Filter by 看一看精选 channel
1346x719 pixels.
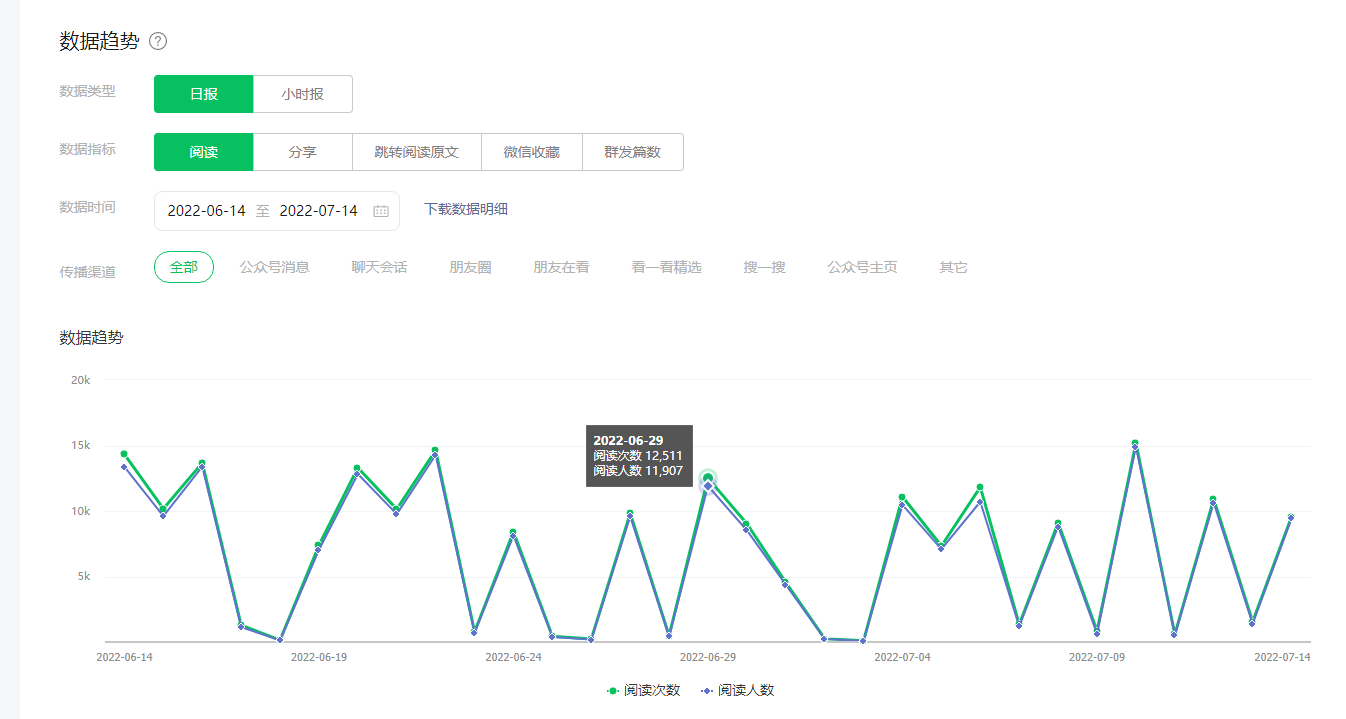click(666, 267)
